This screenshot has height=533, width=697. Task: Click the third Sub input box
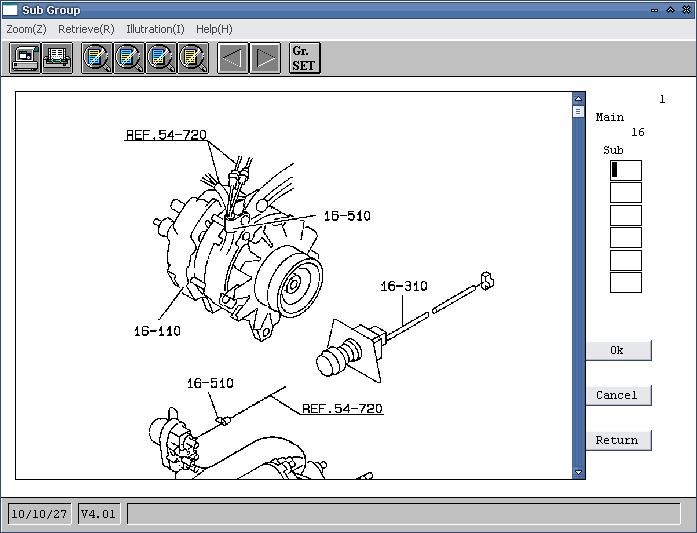point(625,215)
